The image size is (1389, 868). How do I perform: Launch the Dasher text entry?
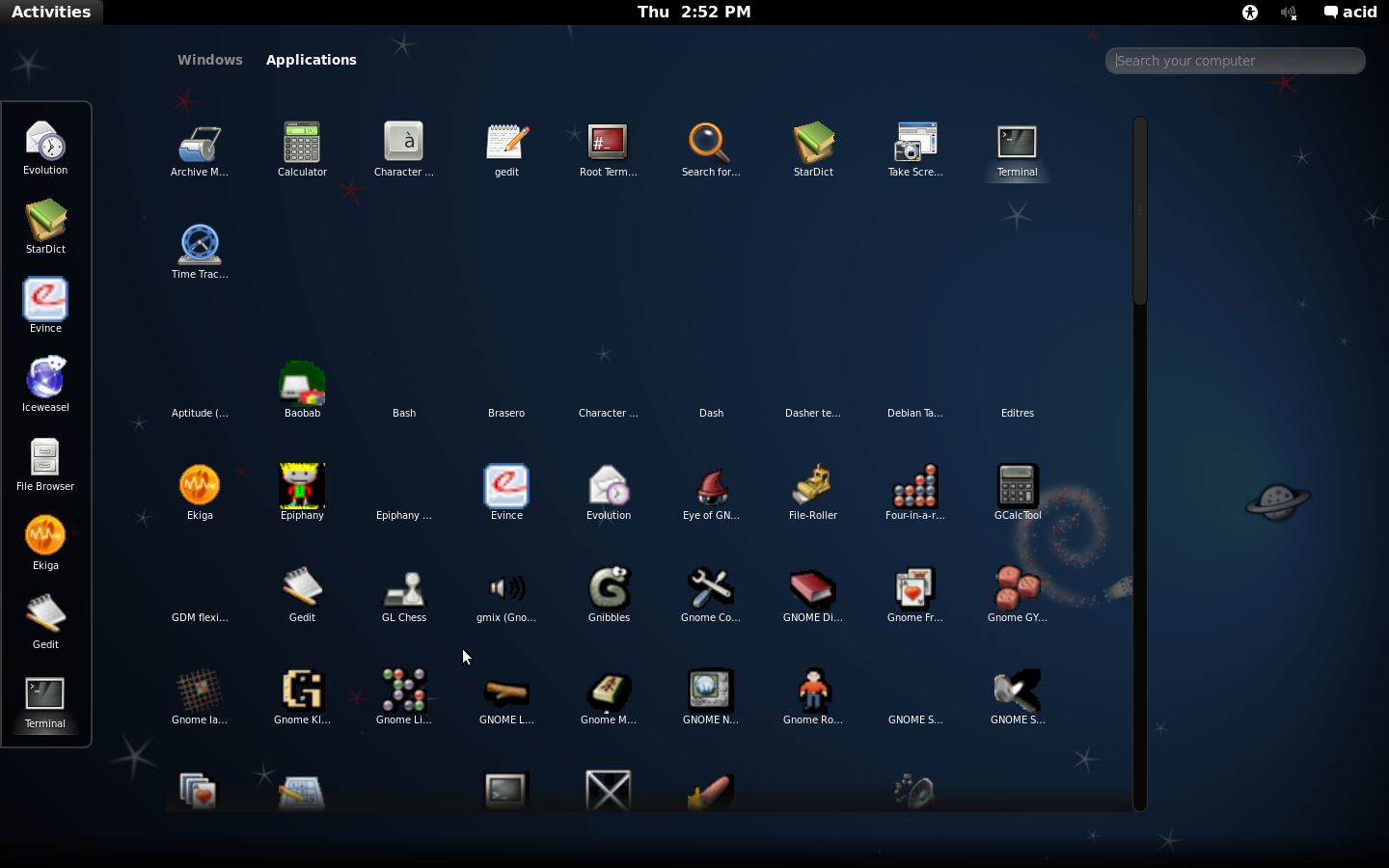pyautogui.click(x=813, y=413)
